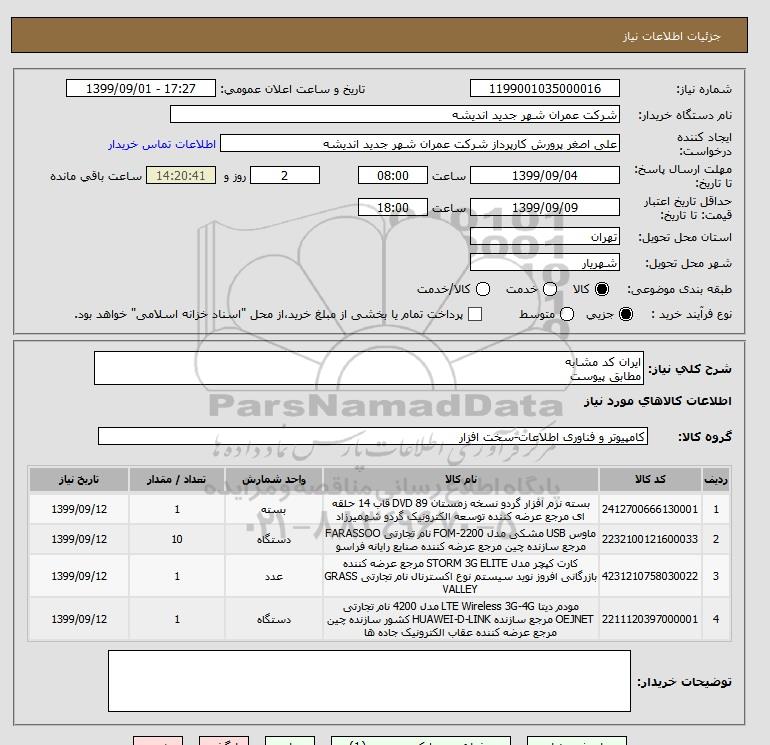770x745 pixels.
Task: Click the quantity 10 cell
Action: click(177, 539)
